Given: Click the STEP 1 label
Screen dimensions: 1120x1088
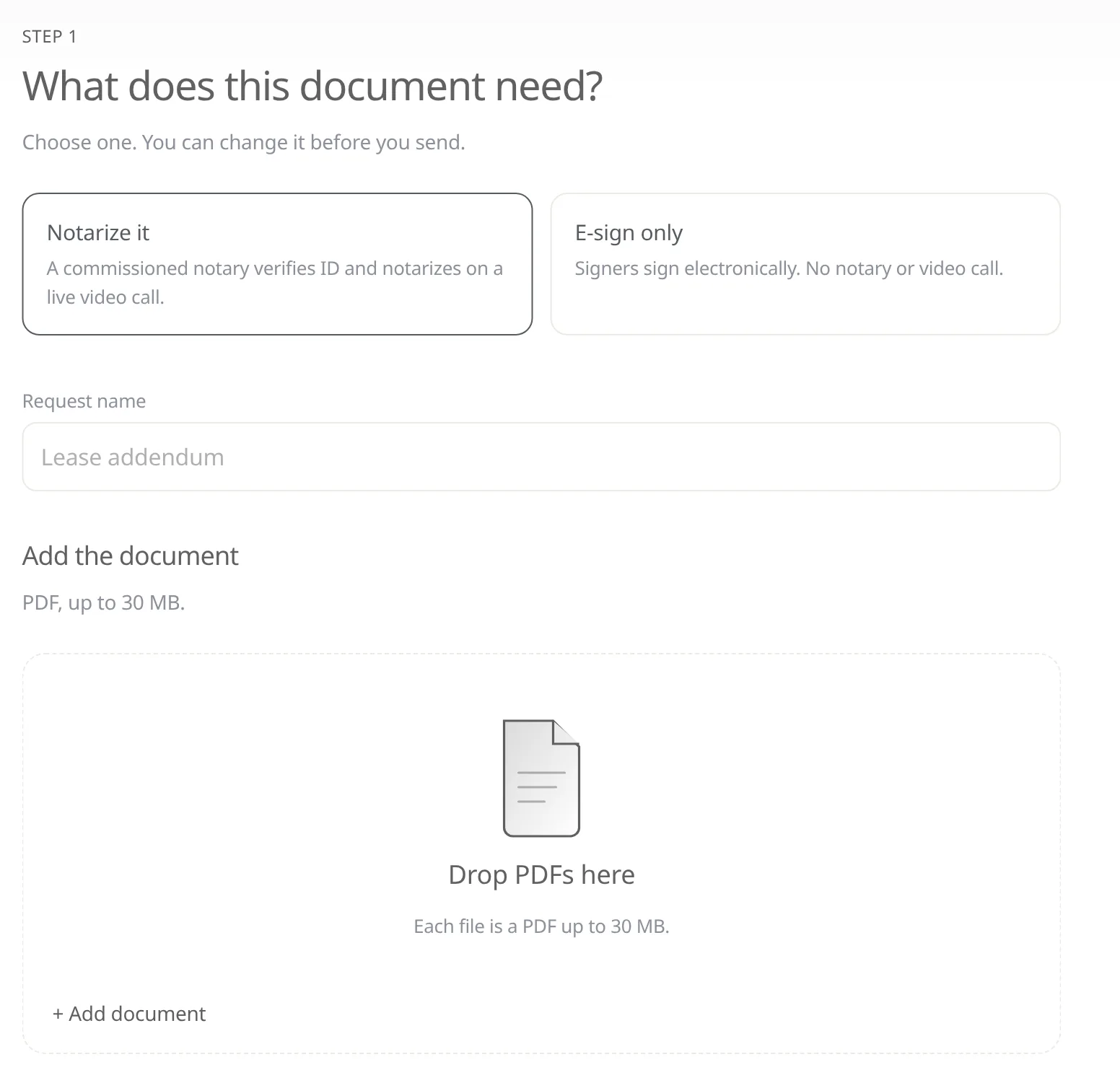Looking at the screenshot, I should click(49, 37).
